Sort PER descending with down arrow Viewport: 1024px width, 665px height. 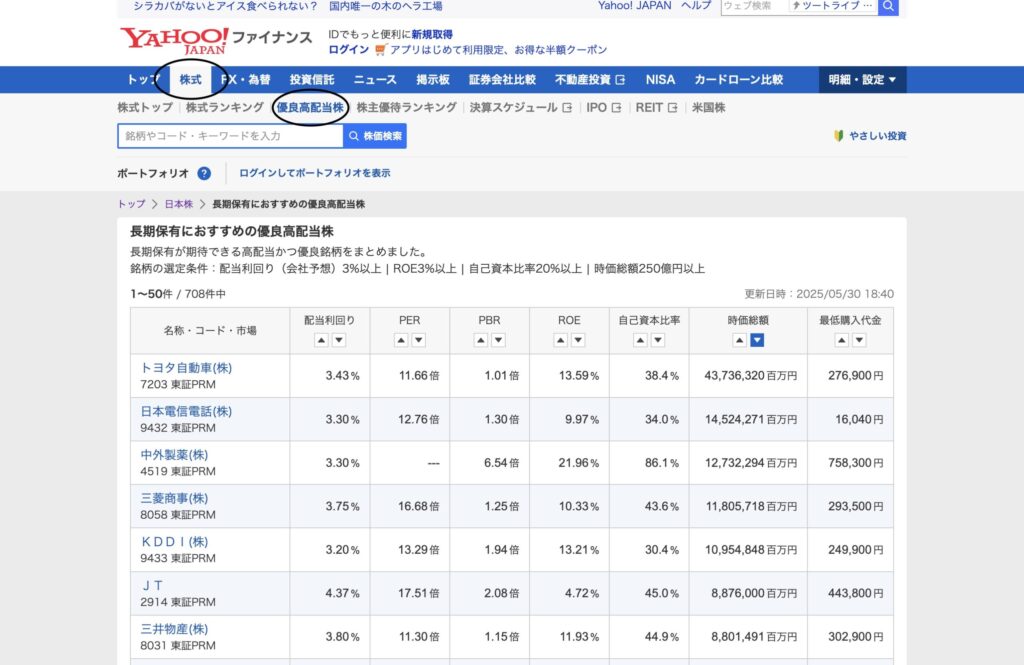(x=419, y=340)
